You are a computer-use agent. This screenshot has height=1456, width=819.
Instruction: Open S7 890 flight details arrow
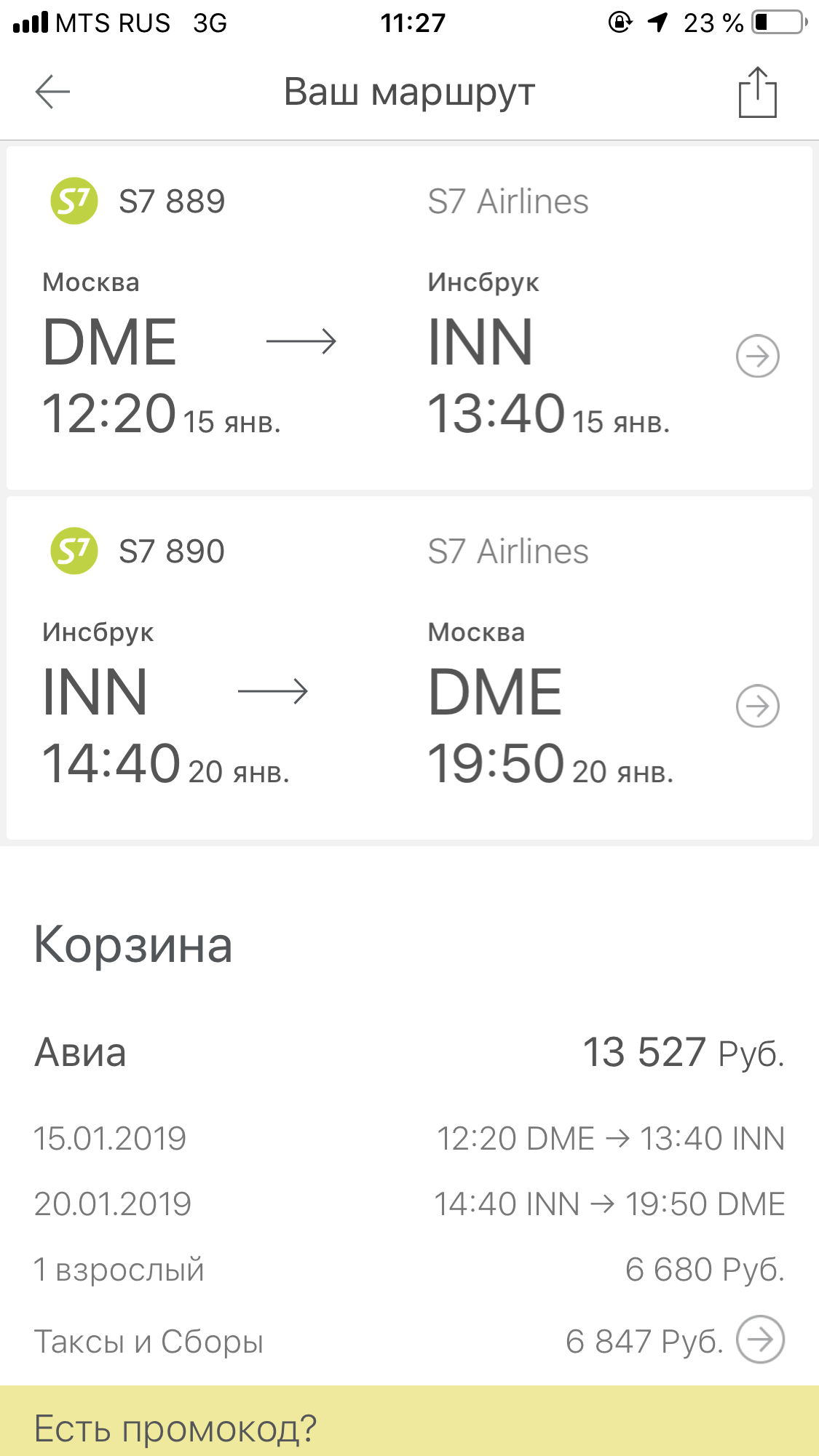[x=757, y=706]
